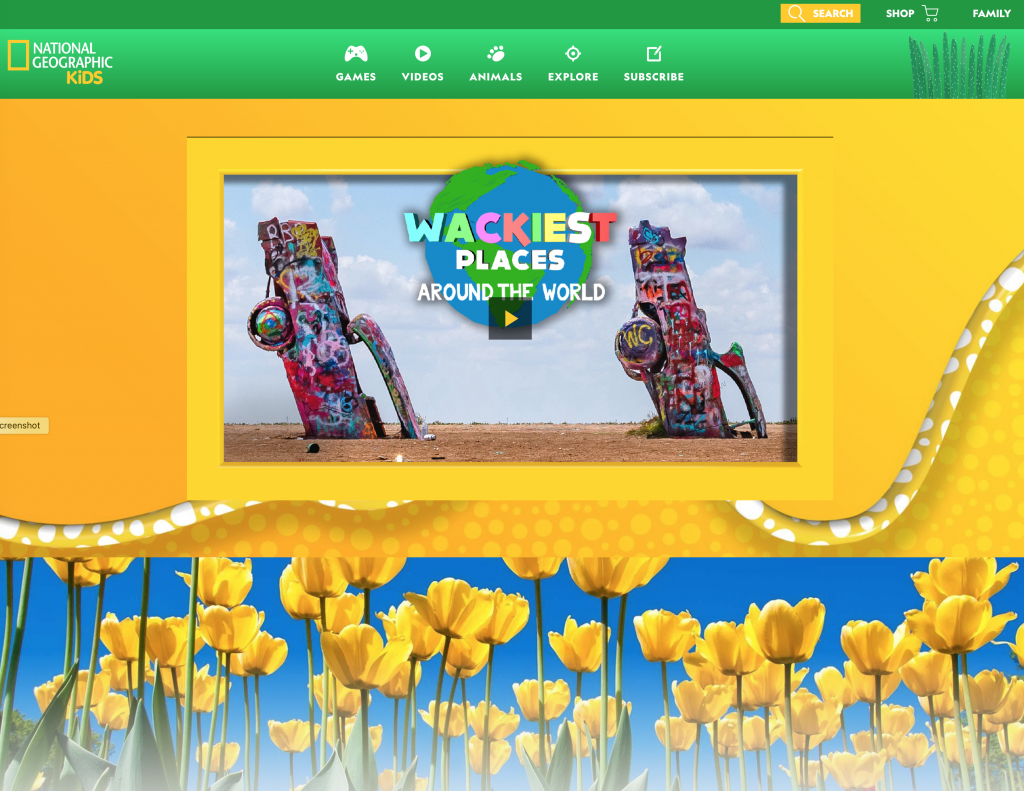Viewport: 1024px width, 791px height.
Task: Click the National Geographic yellow frame logo
Action: tap(17, 56)
